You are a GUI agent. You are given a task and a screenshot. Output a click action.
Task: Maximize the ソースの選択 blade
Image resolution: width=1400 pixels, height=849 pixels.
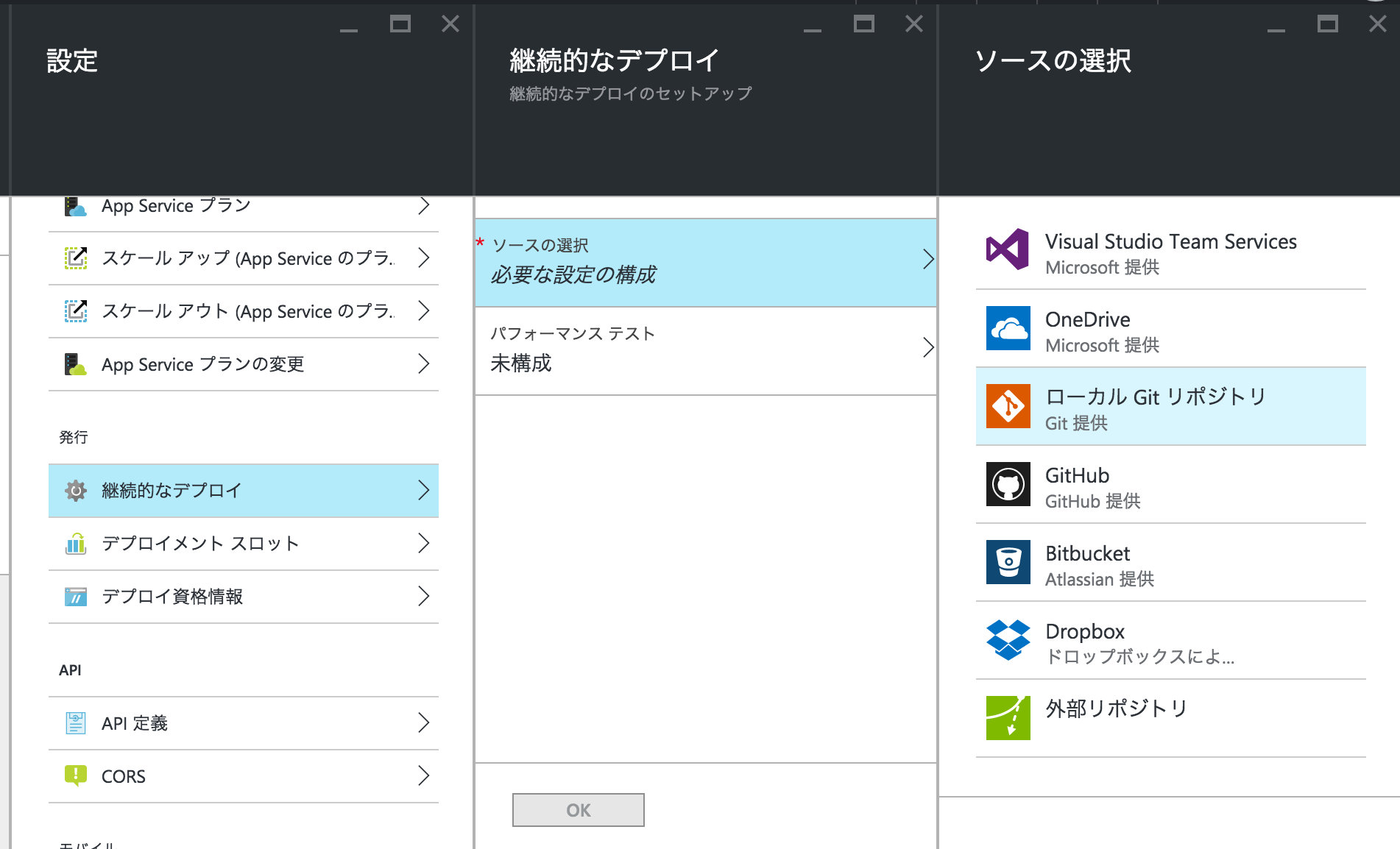1328,24
